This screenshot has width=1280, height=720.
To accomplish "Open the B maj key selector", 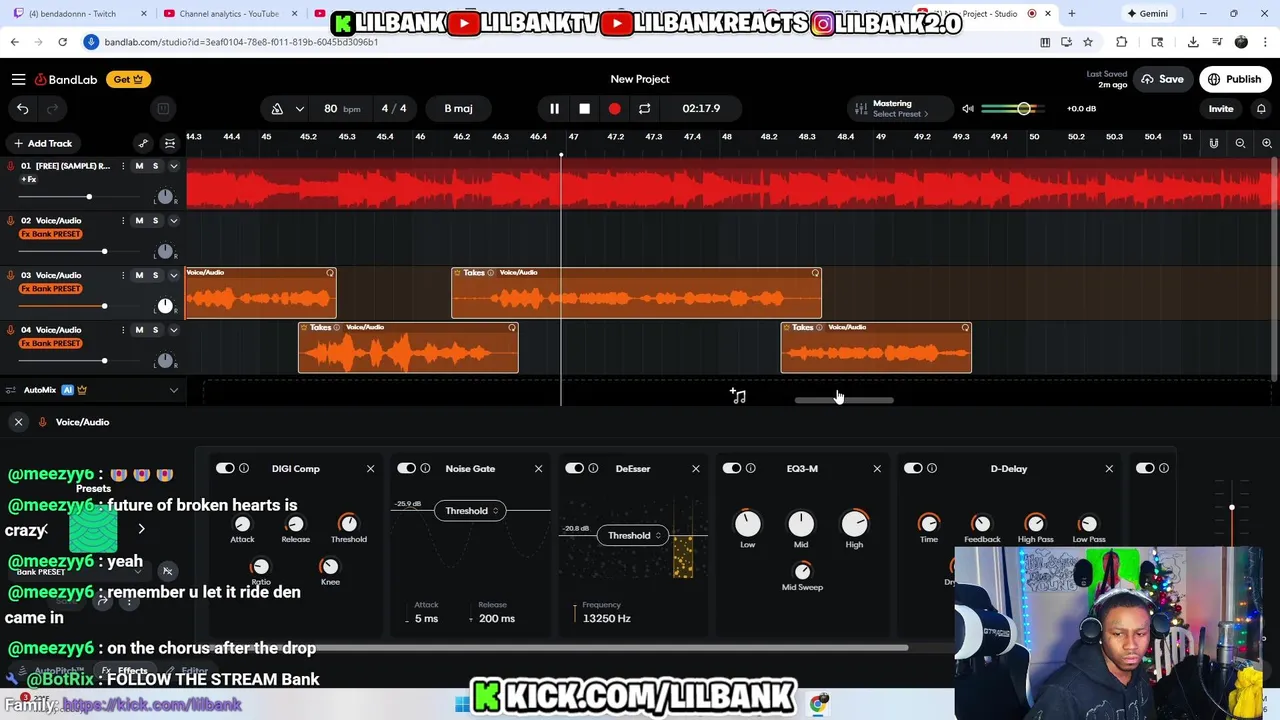I will tap(458, 108).
